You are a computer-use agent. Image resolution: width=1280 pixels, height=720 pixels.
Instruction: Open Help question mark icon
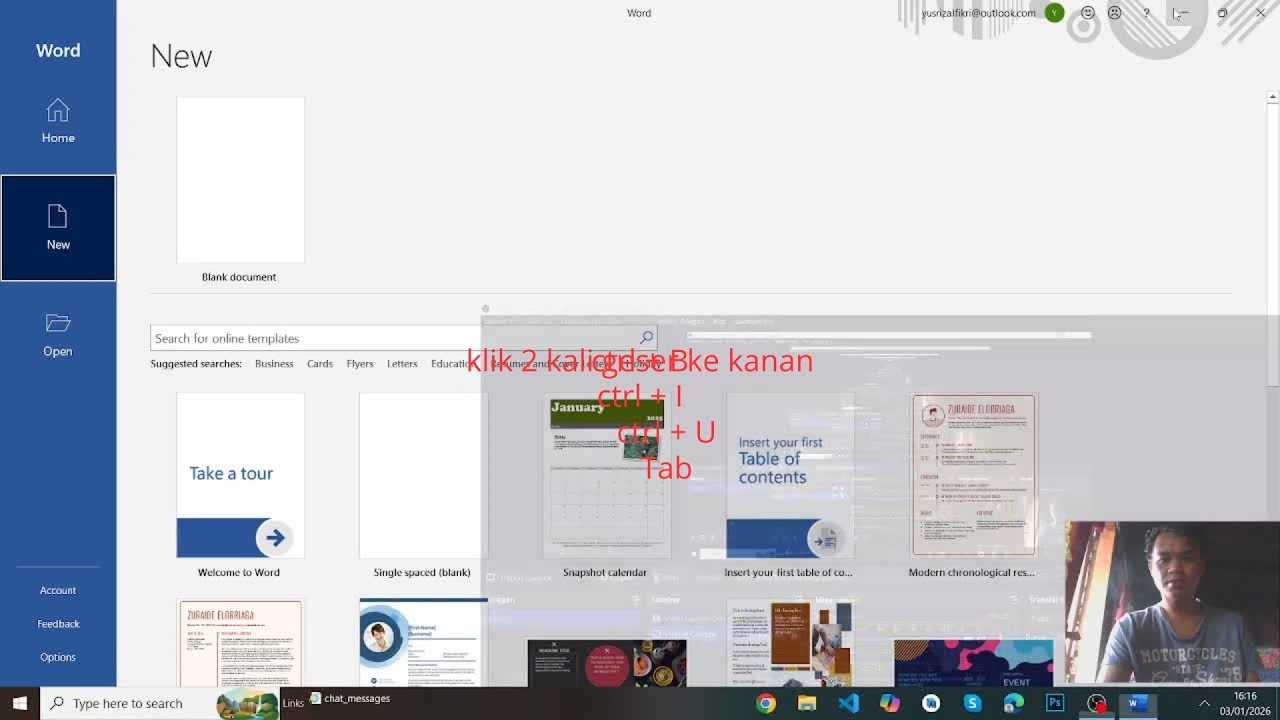(x=1146, y=13)
